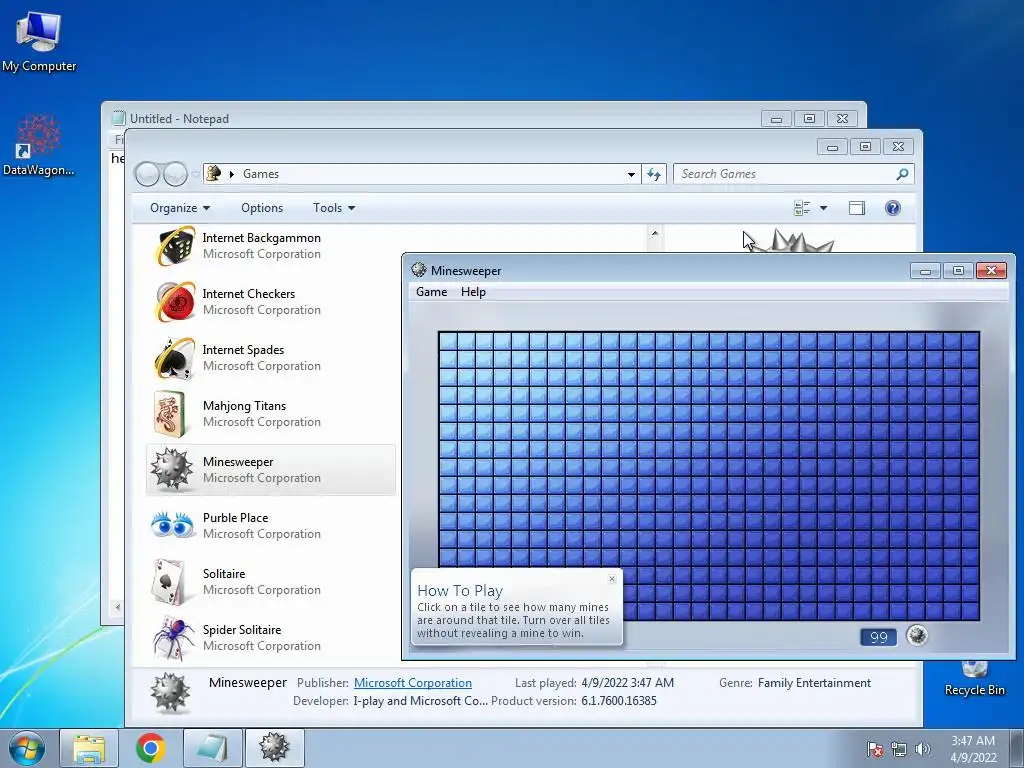Click the Family Entertainment genre value
This screenshot has width=1024, height=768.
click(814, 682)
